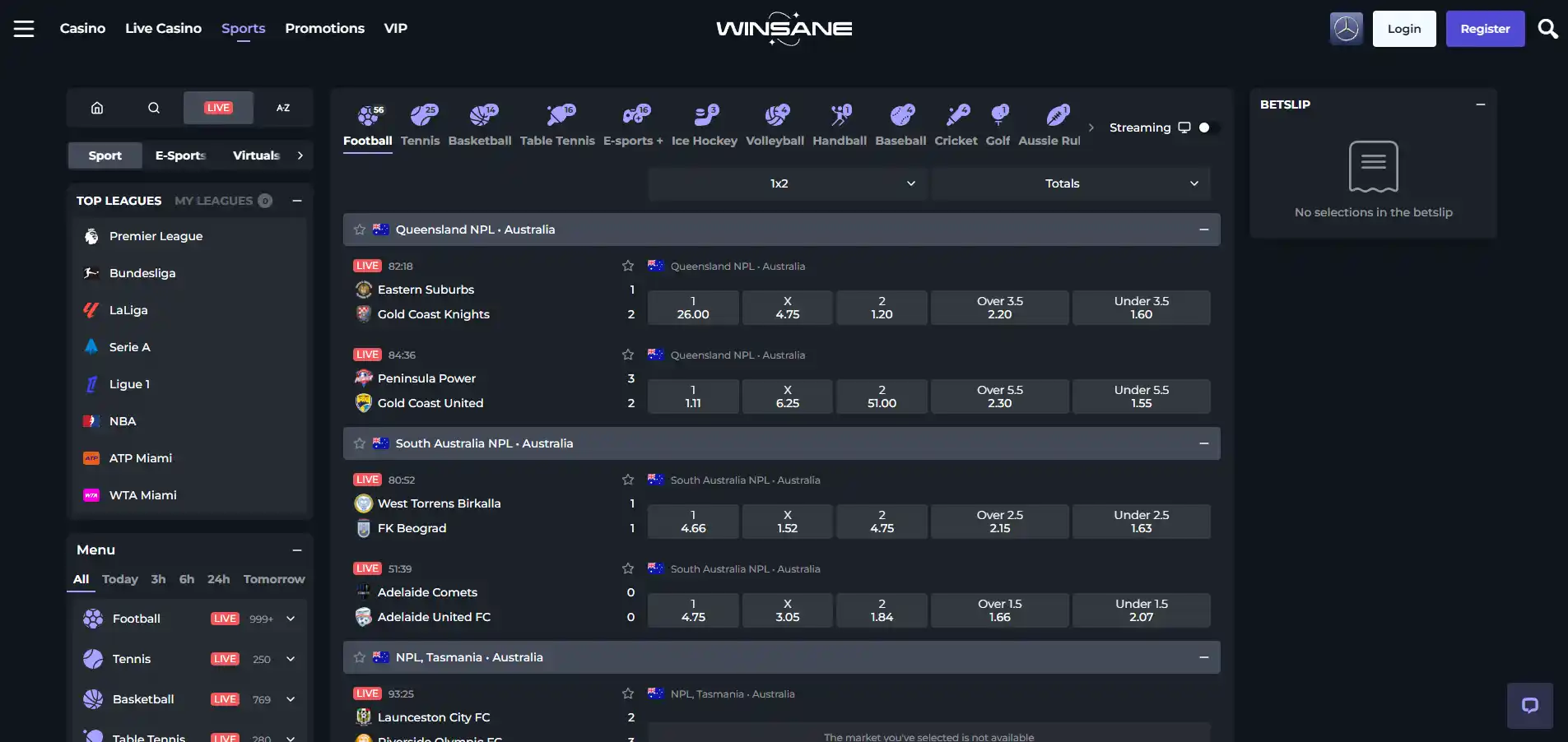Expand the Football row in Menu
The image size is (1568, 742).
click(291, 619)
